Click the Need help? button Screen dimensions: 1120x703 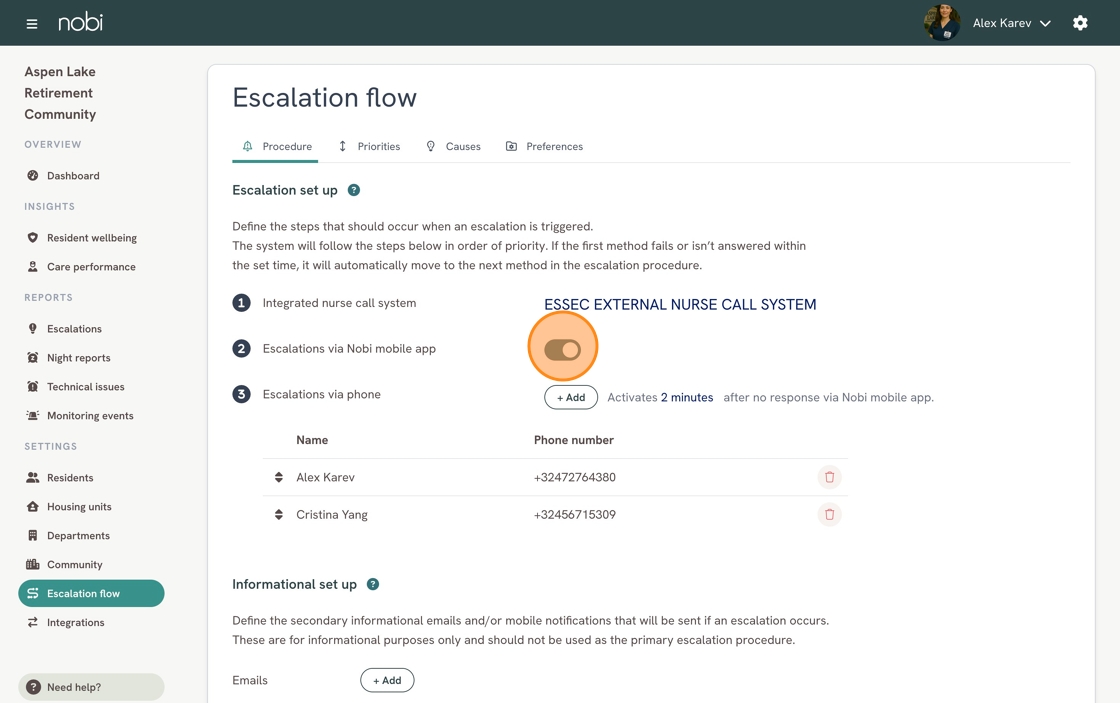91,687
